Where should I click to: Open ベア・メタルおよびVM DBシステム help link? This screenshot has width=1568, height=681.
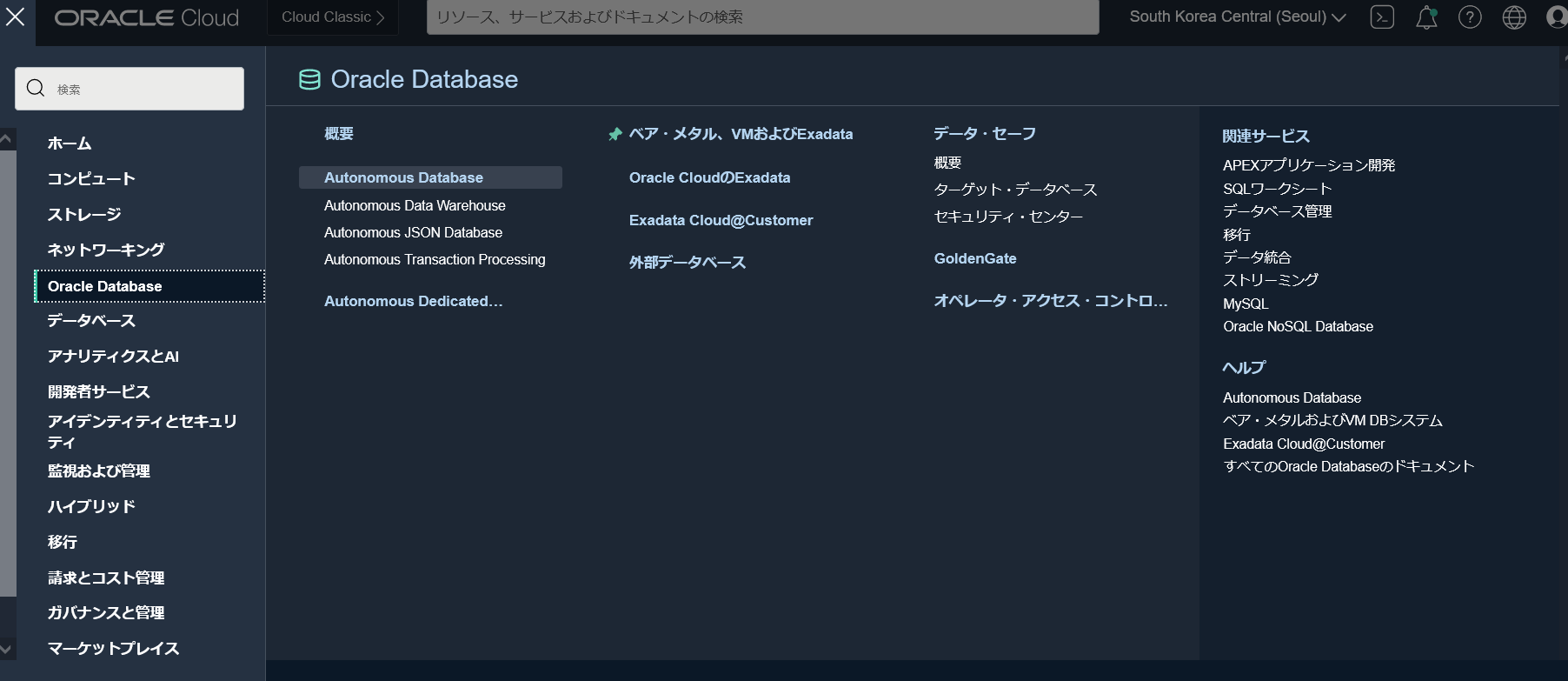(x=1332, y=421)
